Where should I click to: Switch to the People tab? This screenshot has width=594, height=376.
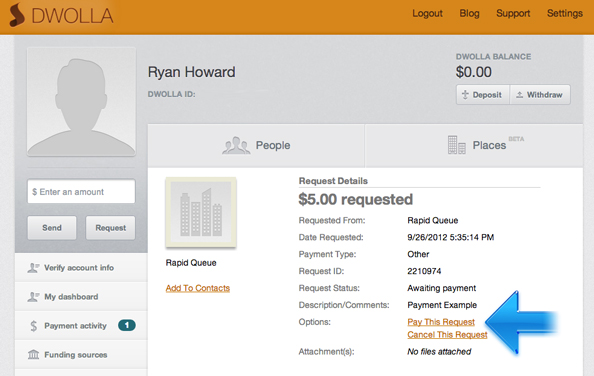point(256,145)
